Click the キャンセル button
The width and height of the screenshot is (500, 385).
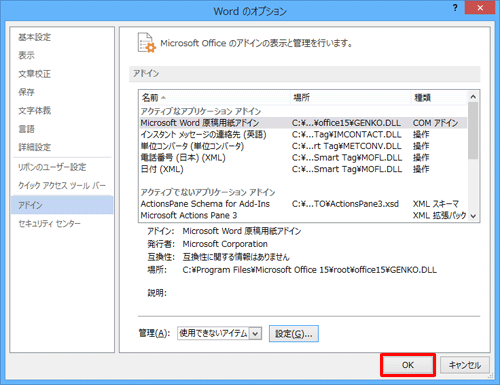coord(465,365)
